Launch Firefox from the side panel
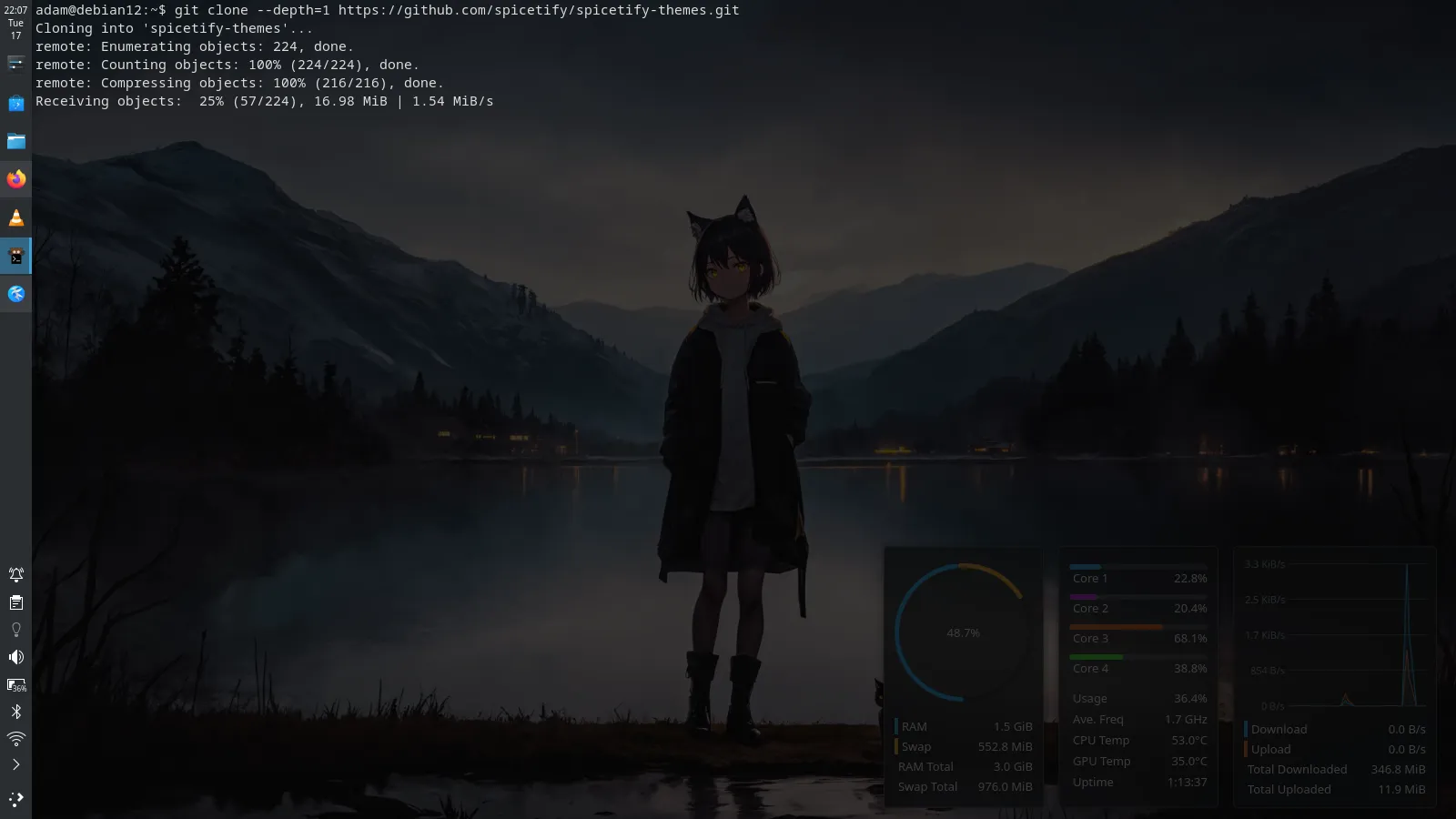1456x819 pixels. [15, 179]
